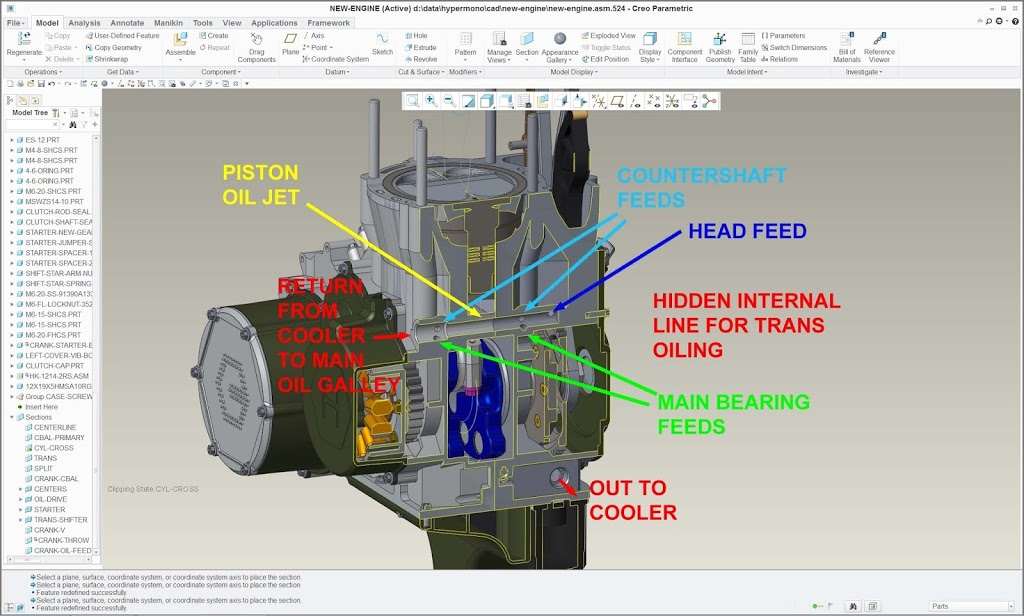Launch the Reference Viewer
Screen dimensions: 1024x616
(879, 40)
